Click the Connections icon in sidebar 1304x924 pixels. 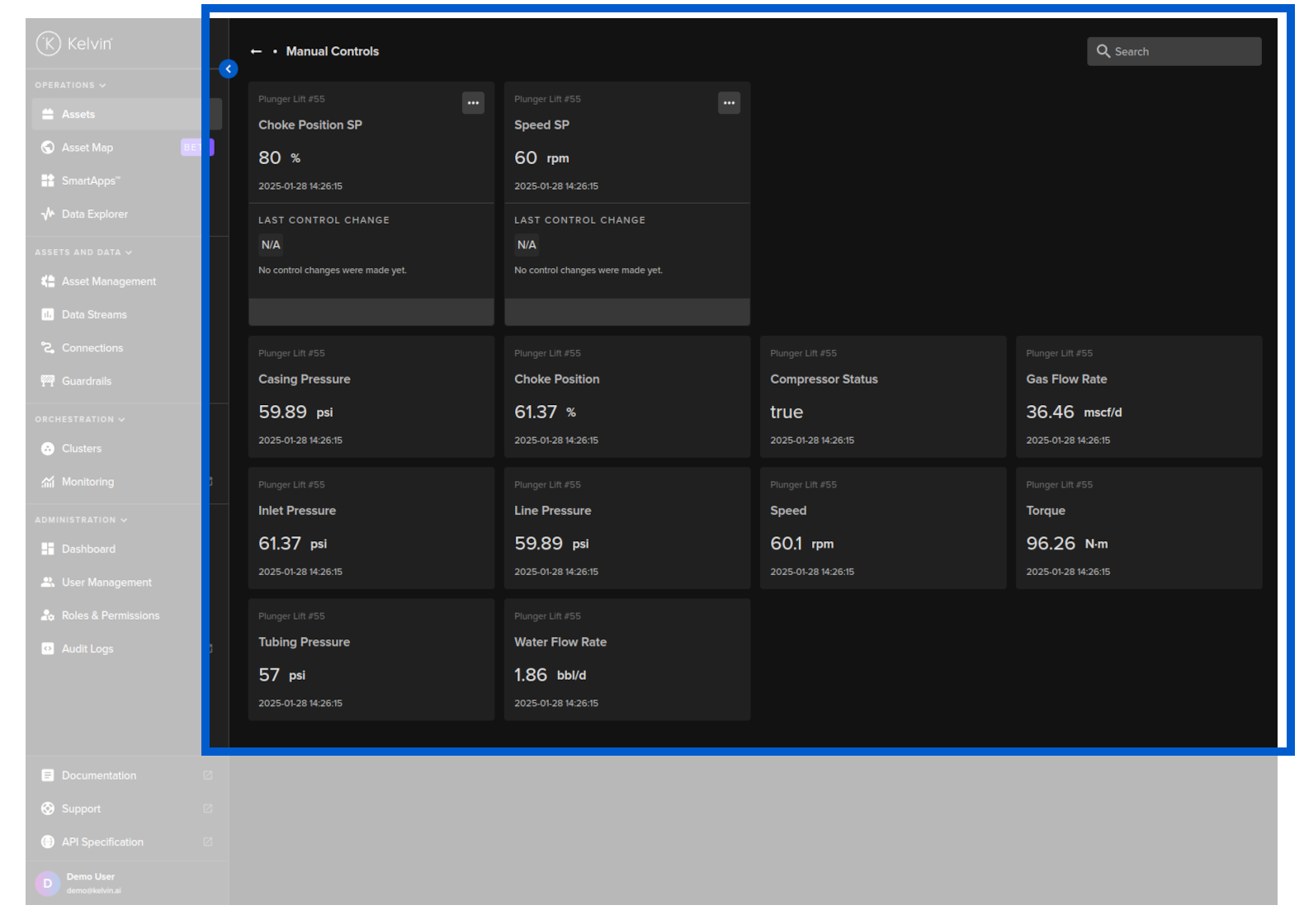click(48, 348)
